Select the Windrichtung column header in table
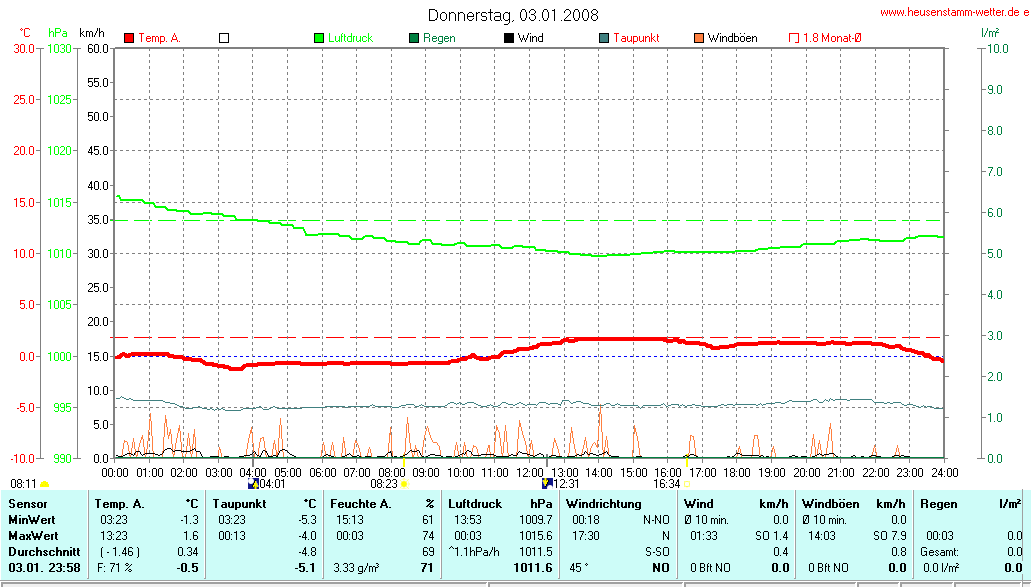The height and width of the screenshot is (587, 1034). [603, 504]
